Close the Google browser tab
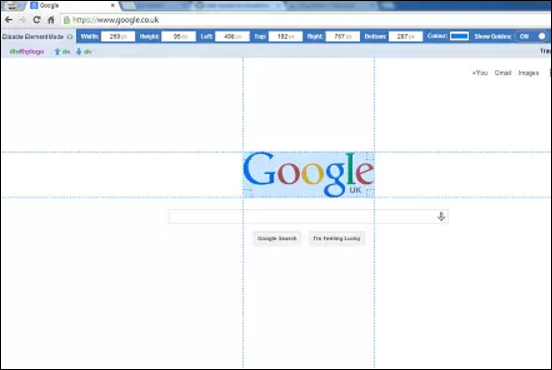Screen dimensions: 552x370 pyautogui.click(x=113, y=5)
